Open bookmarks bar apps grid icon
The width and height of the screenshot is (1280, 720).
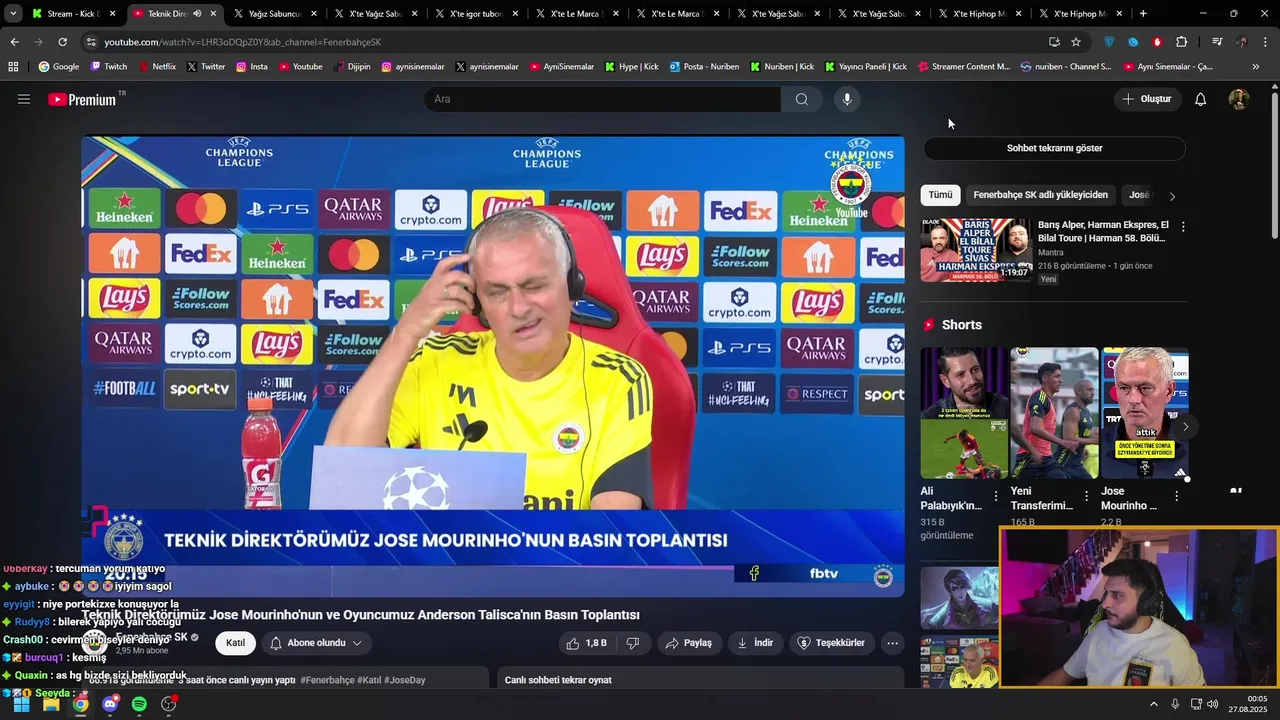coord(13,66)
